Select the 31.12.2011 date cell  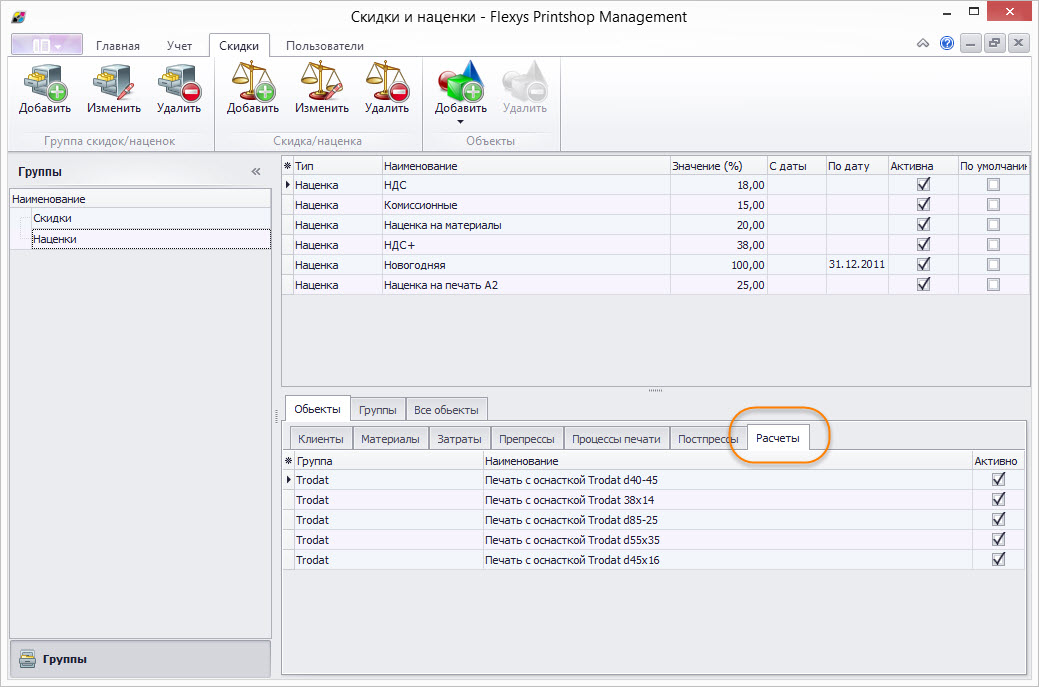click(x=857, y=264)
